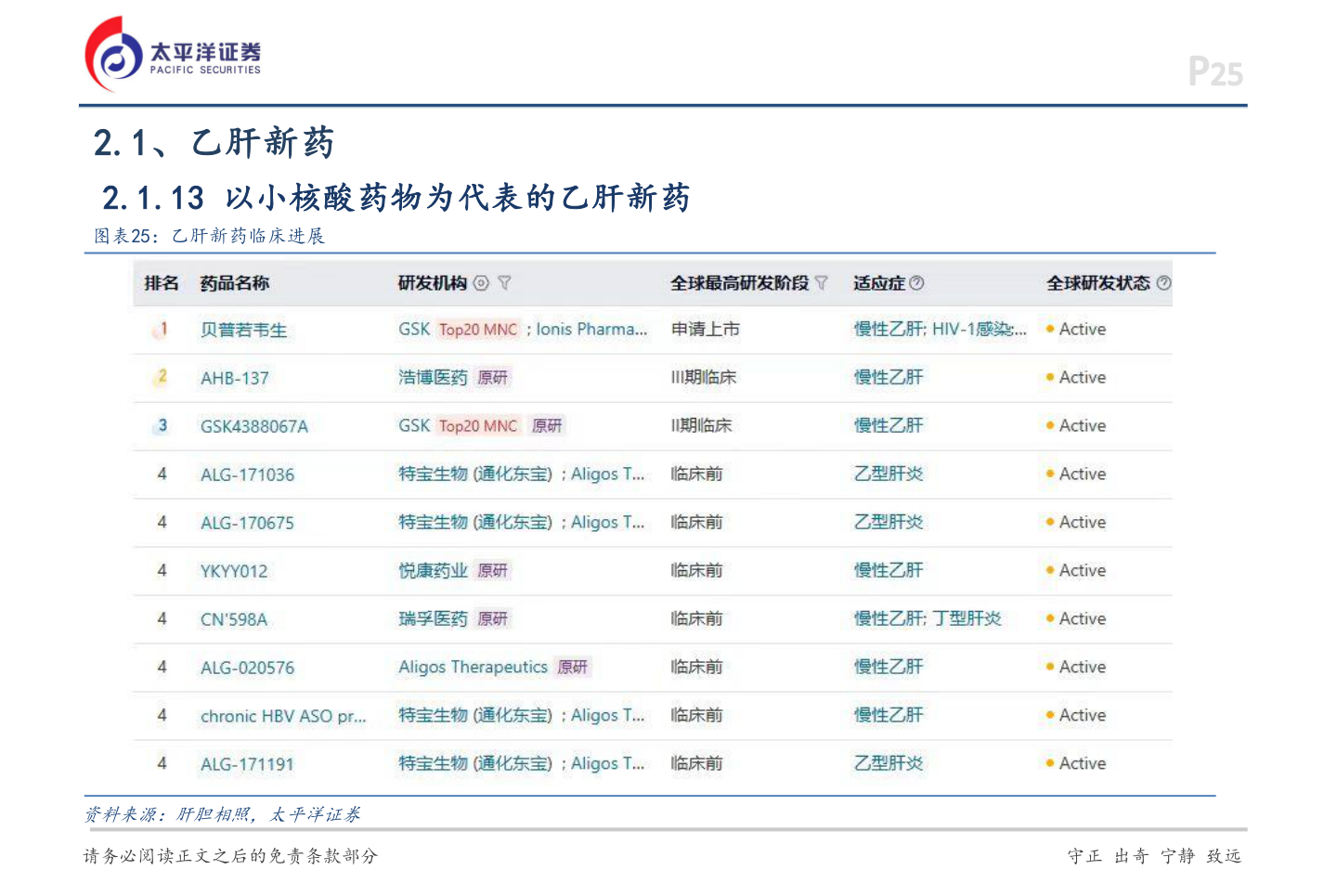The height and width of the screenshot is (896, 1337).
Task: Click the 研发机构 column header text
Action: (433, 283)
